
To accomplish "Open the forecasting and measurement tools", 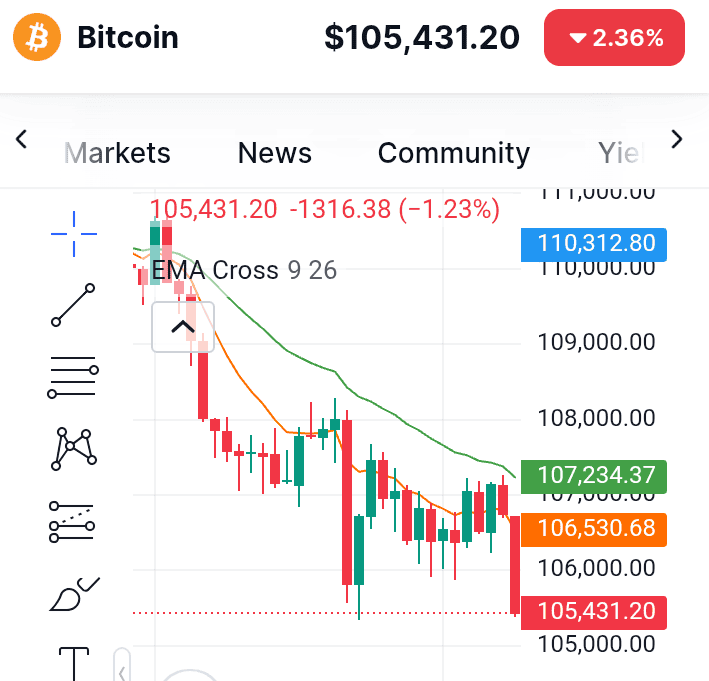I will pyautogui.click(x=74, y=522).
